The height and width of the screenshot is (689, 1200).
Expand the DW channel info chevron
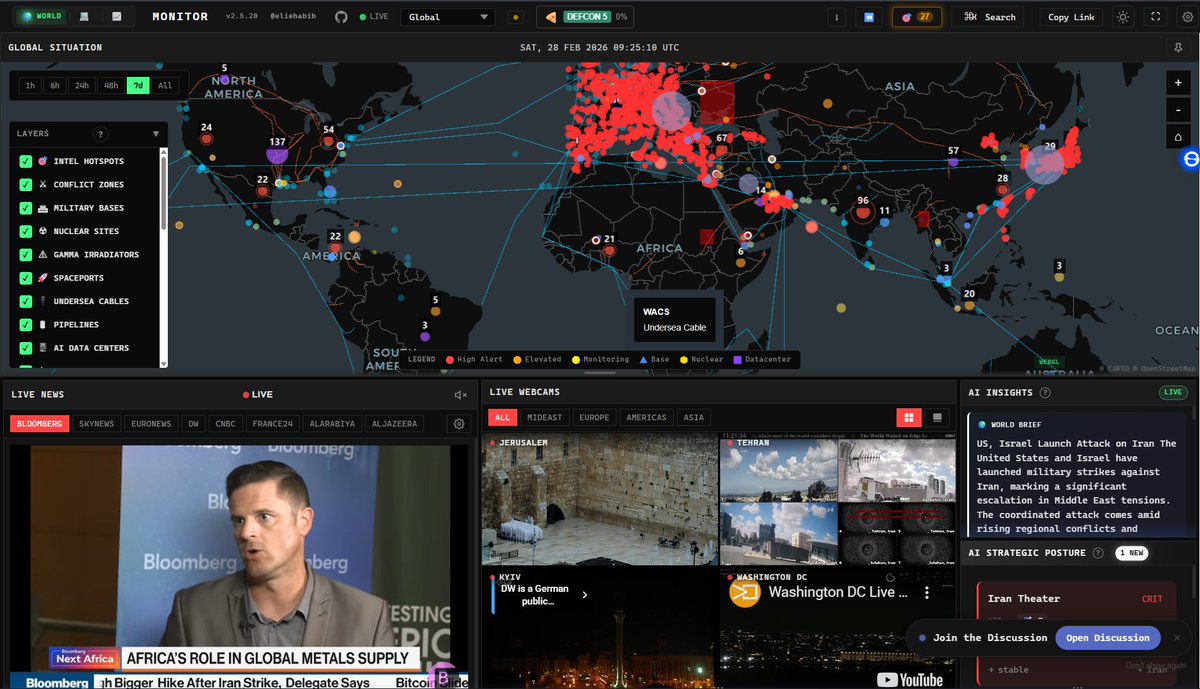[585, 595]
